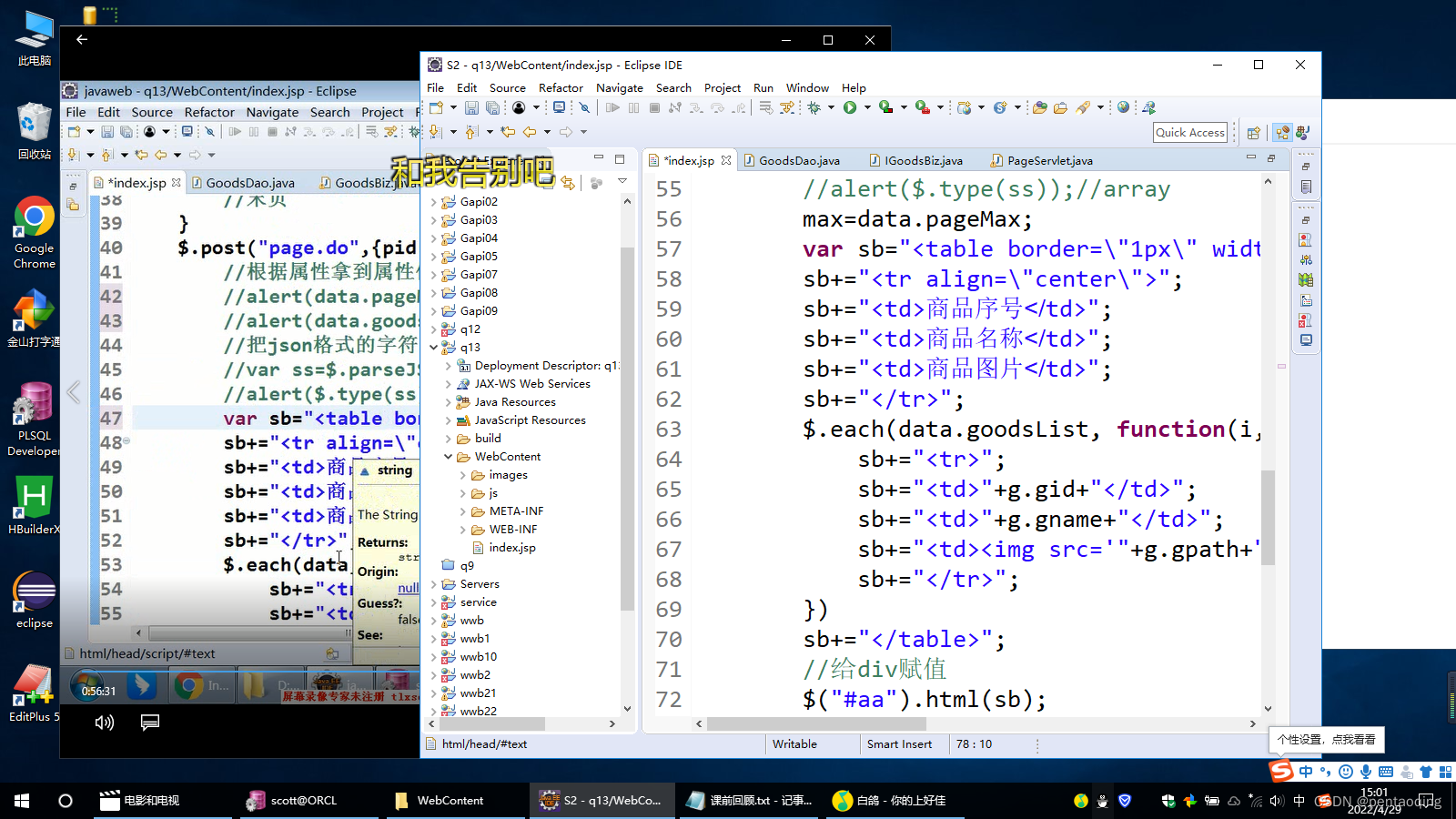Switch to GoodsDao.java tab in front editor
Screen dimensions: 1456x819
tap(798, 160)
